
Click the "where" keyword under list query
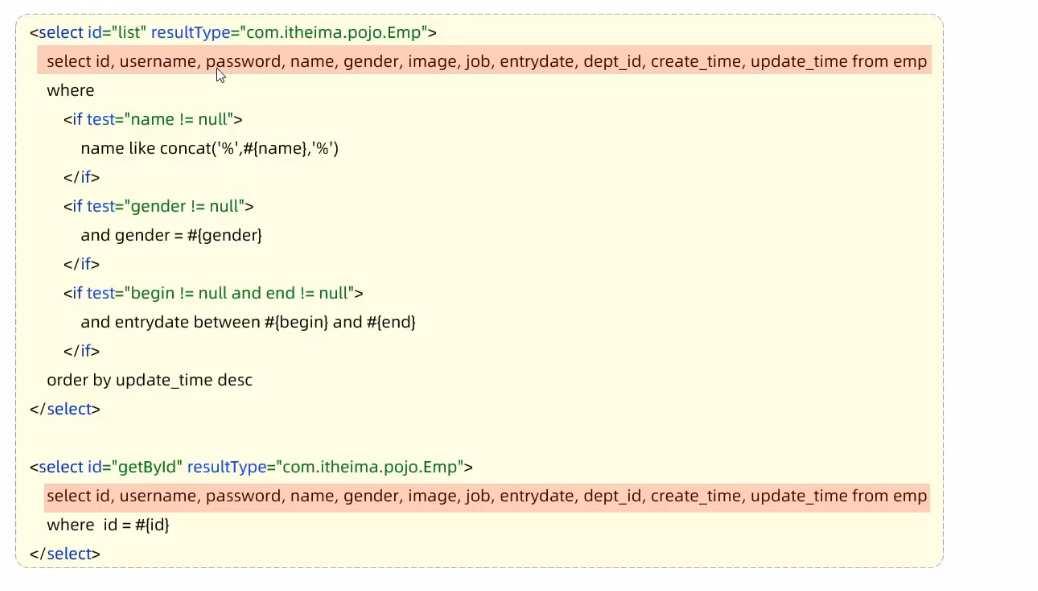(x=70, y=91)
